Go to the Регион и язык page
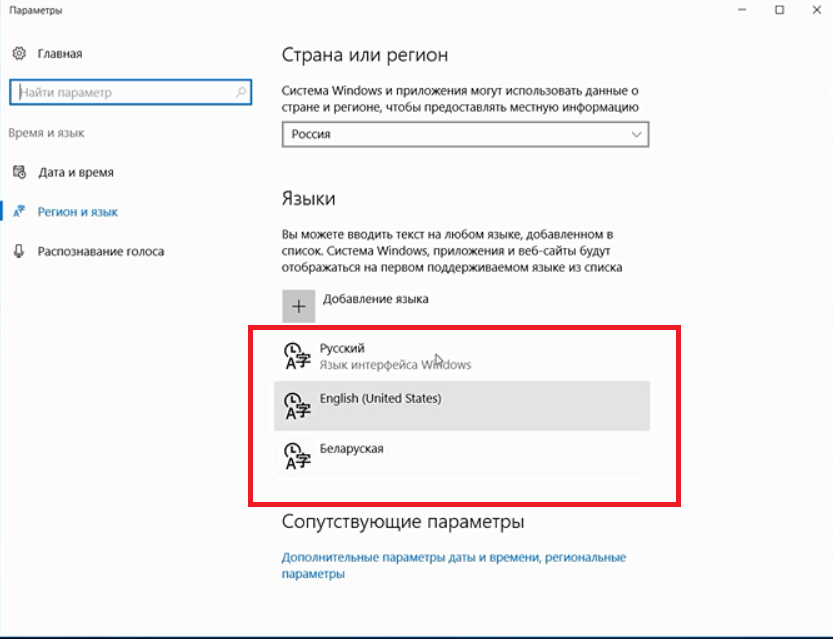The image size is (838, 643). pyautogui.click(x=78, y=212)
